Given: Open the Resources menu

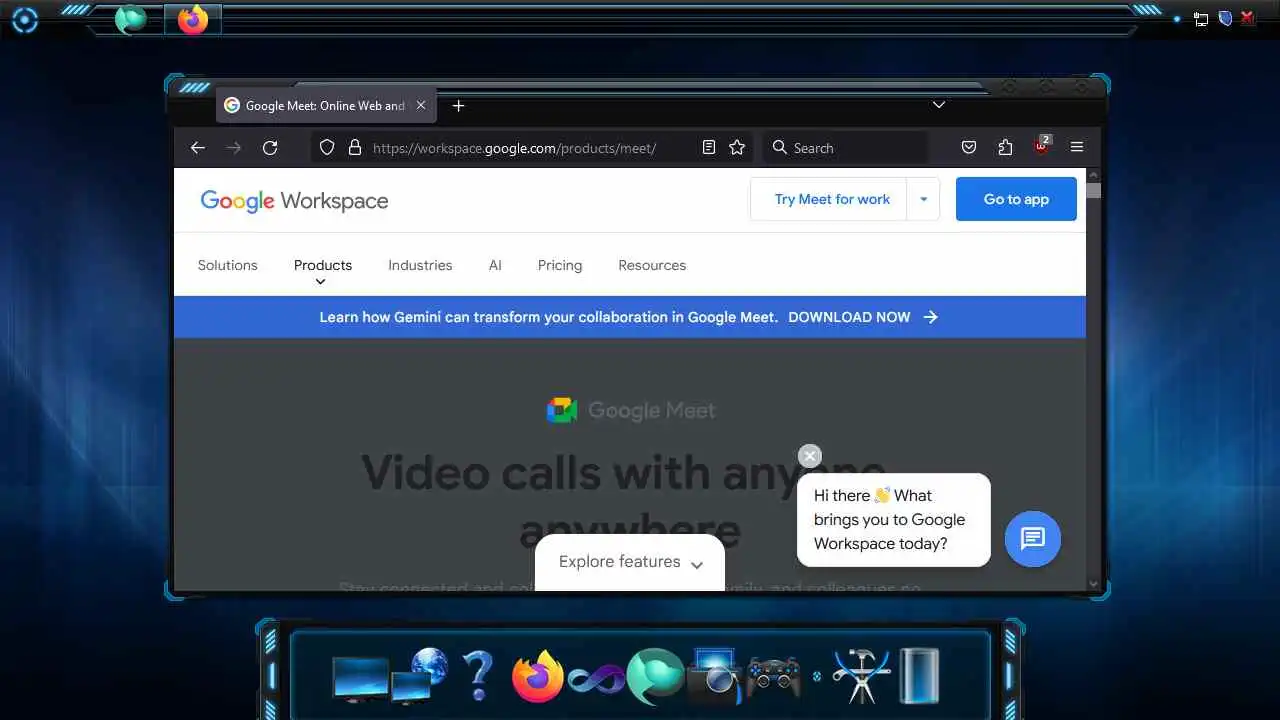Looking at the screenshot, I should tap(652, 265).
